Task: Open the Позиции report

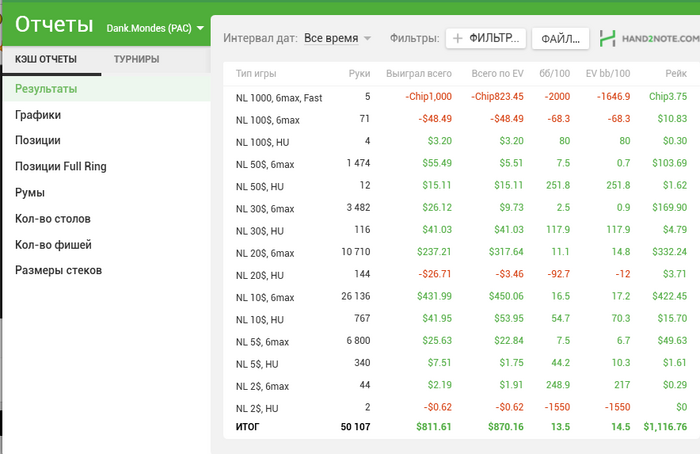Action: [x=38, y=140]
